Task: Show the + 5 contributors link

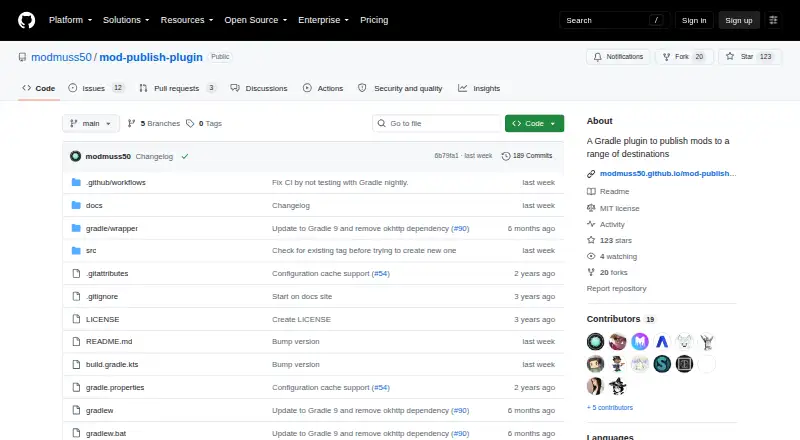Action: pos(610,407)
